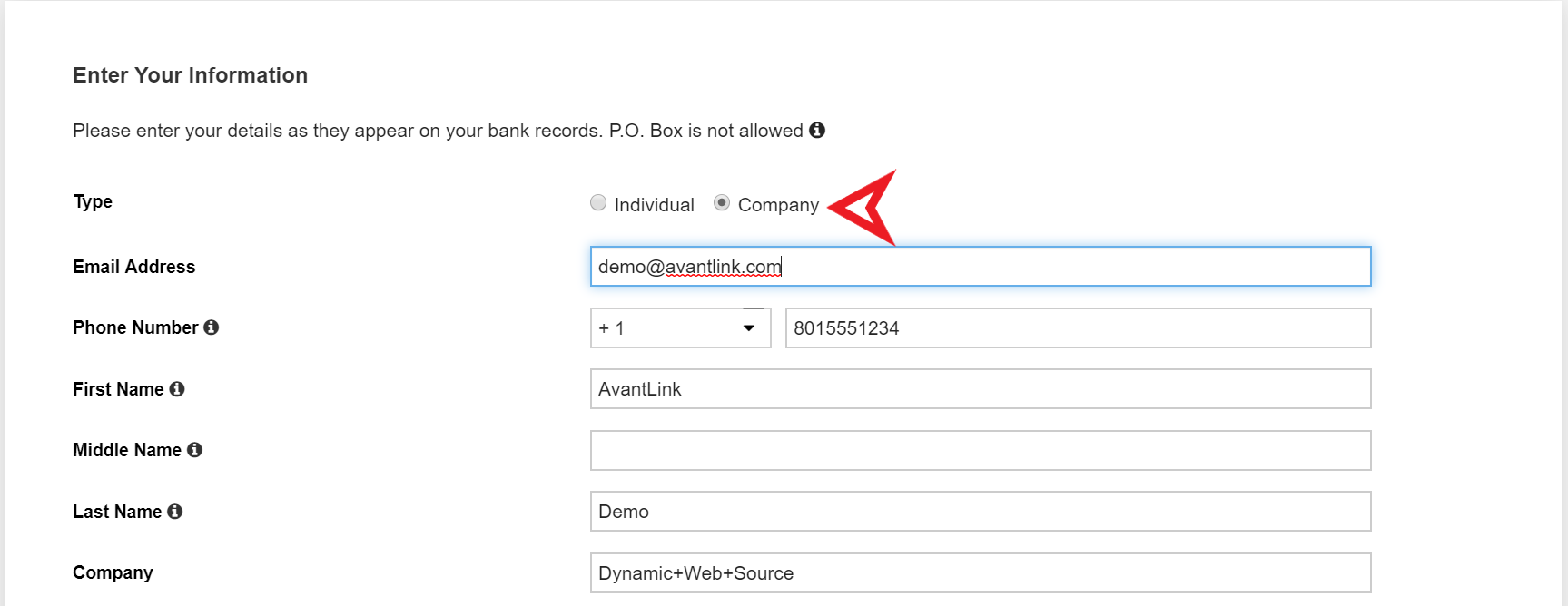Click the 'Middle Name' label text
This screenshot has width=1568, height=606.
(x=127, y=450)
